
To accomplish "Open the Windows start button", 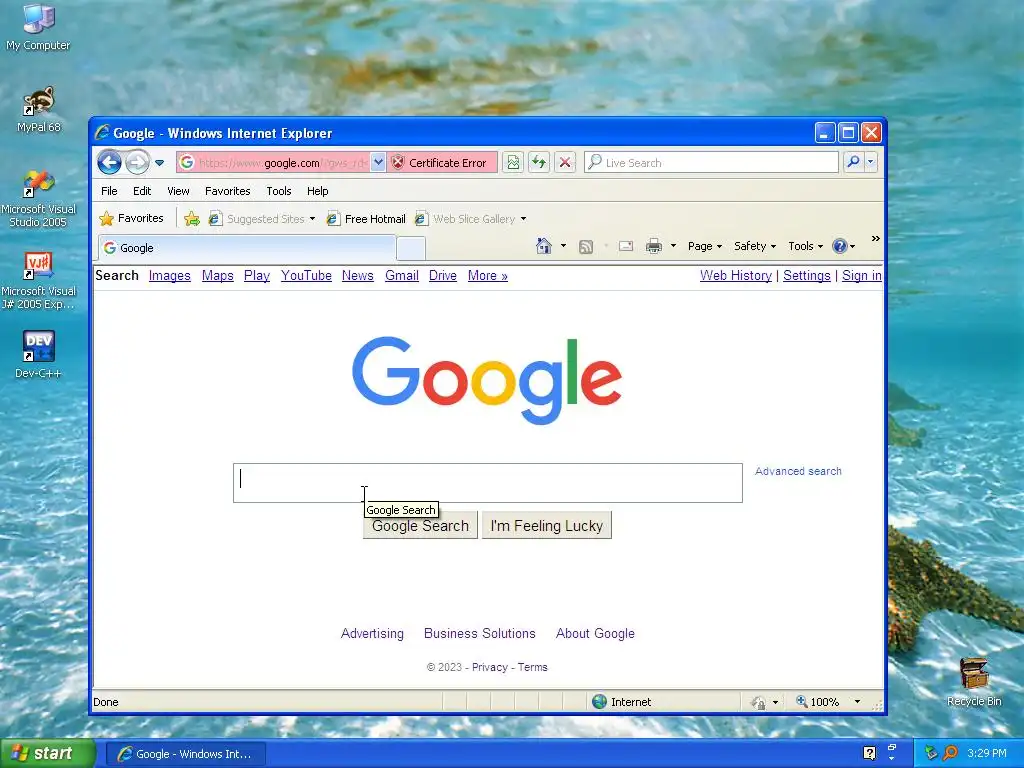I will point(47,754).
